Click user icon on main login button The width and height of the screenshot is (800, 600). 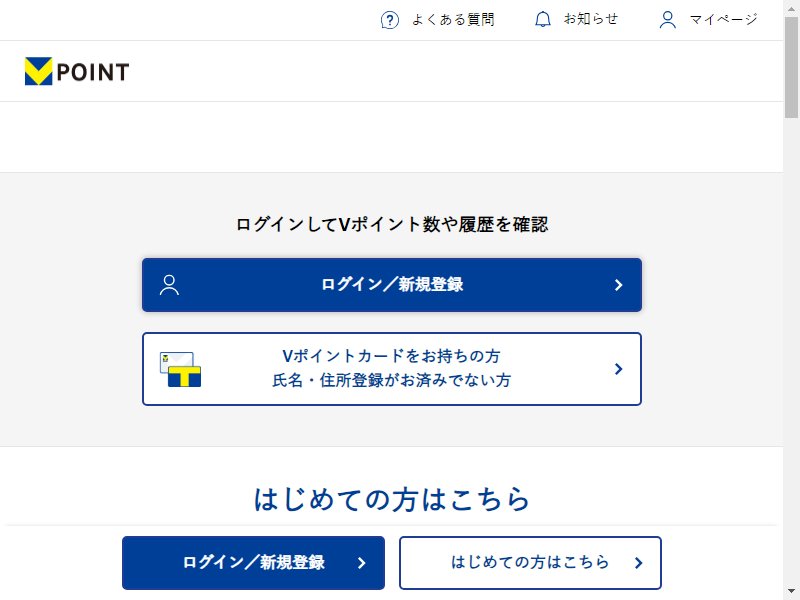pyautogui.click(x=169, y=285)
